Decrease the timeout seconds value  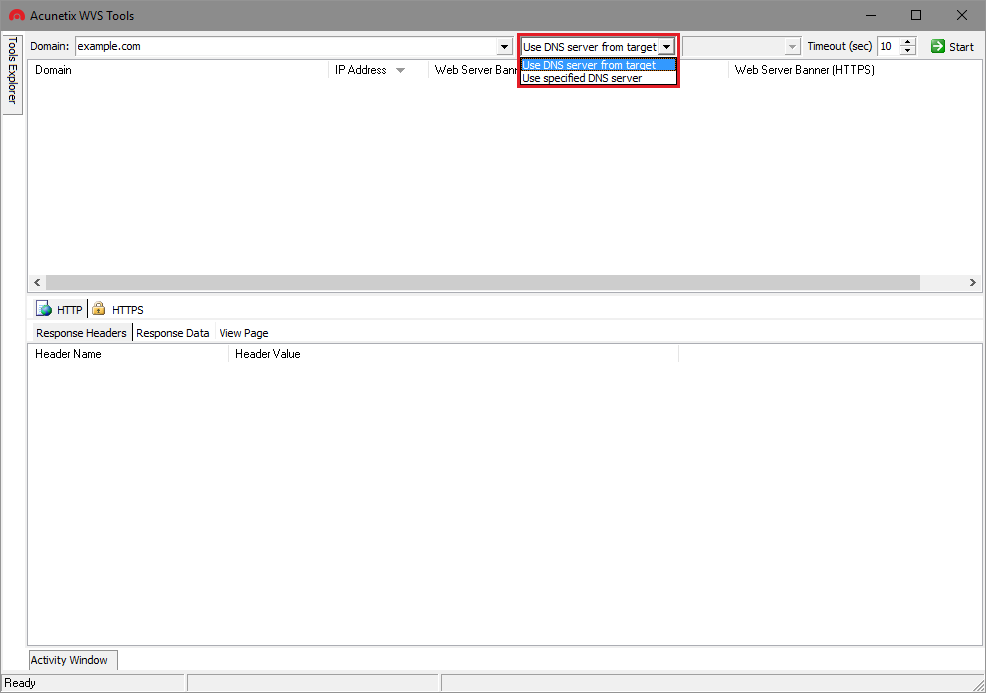point(907,51)
